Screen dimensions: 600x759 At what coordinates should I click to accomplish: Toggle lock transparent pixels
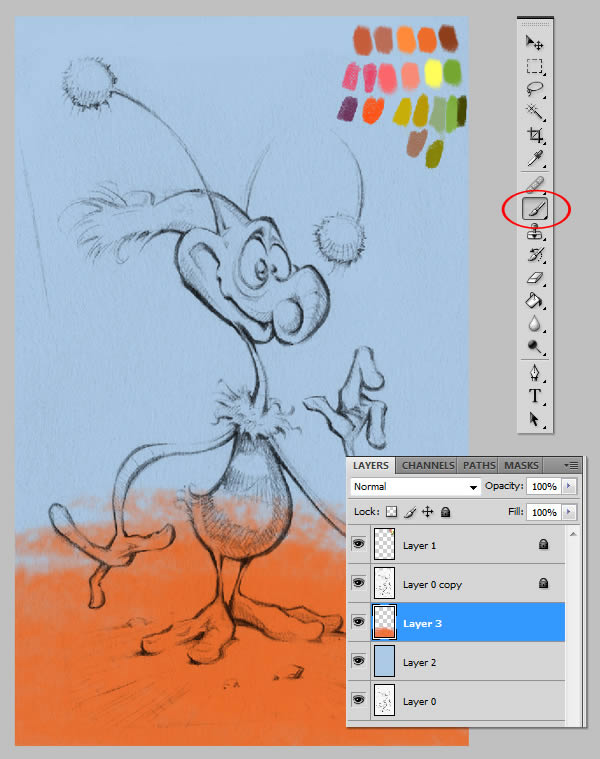pos(391,512)
